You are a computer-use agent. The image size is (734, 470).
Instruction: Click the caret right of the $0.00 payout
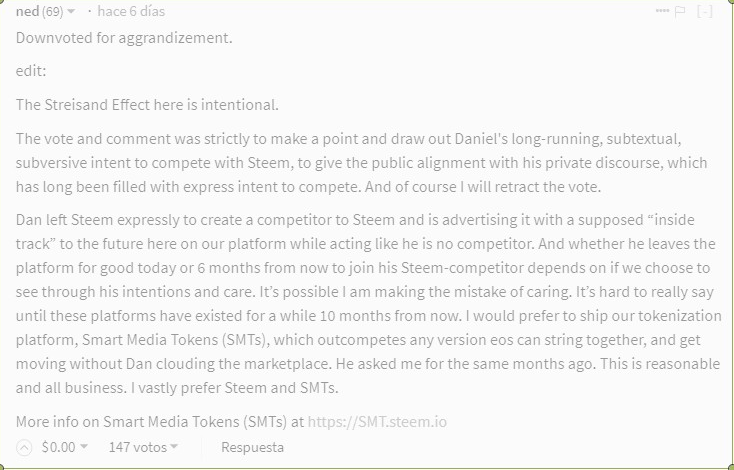[84, 447]
